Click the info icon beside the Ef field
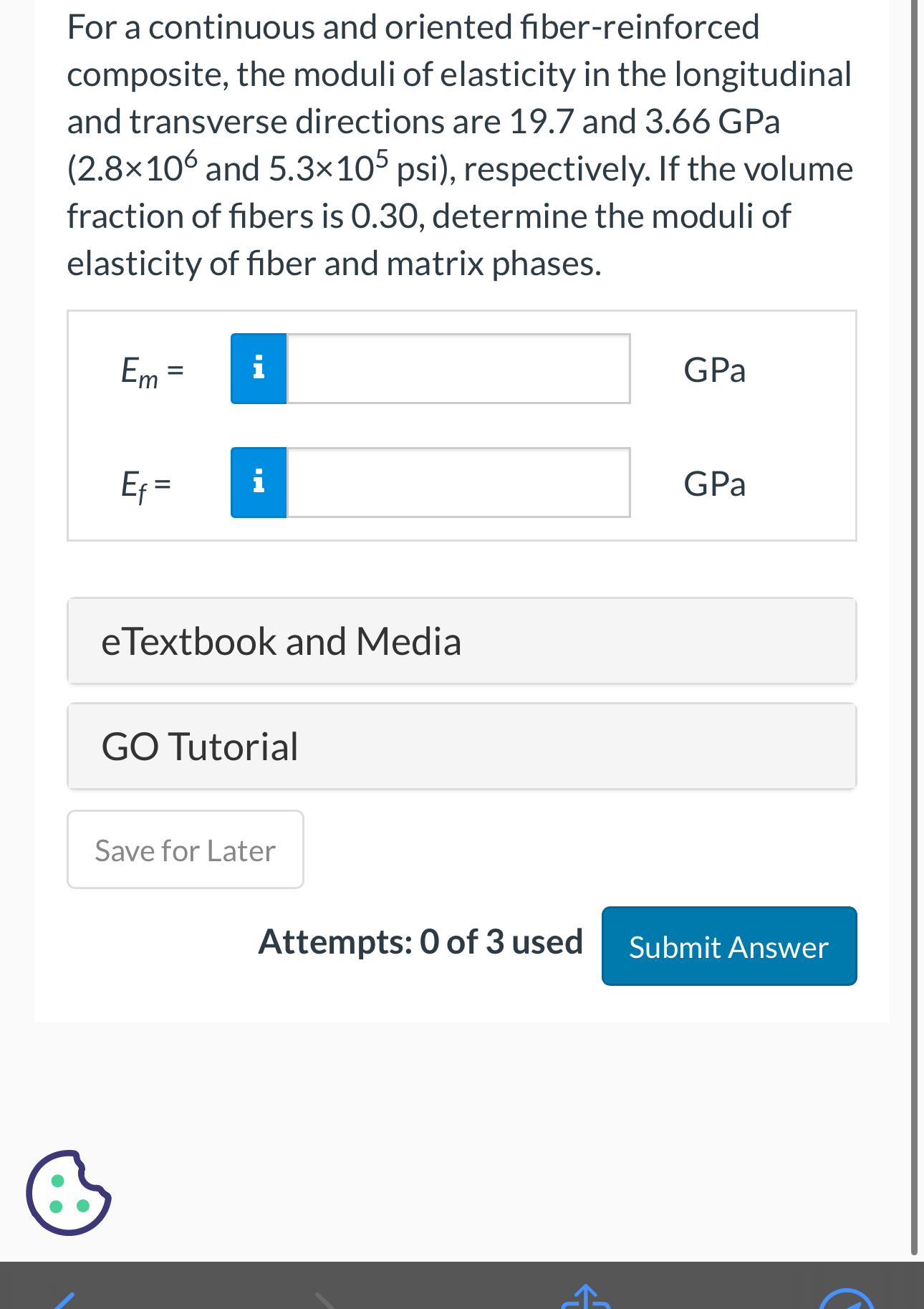 click(x=259, y=482)
